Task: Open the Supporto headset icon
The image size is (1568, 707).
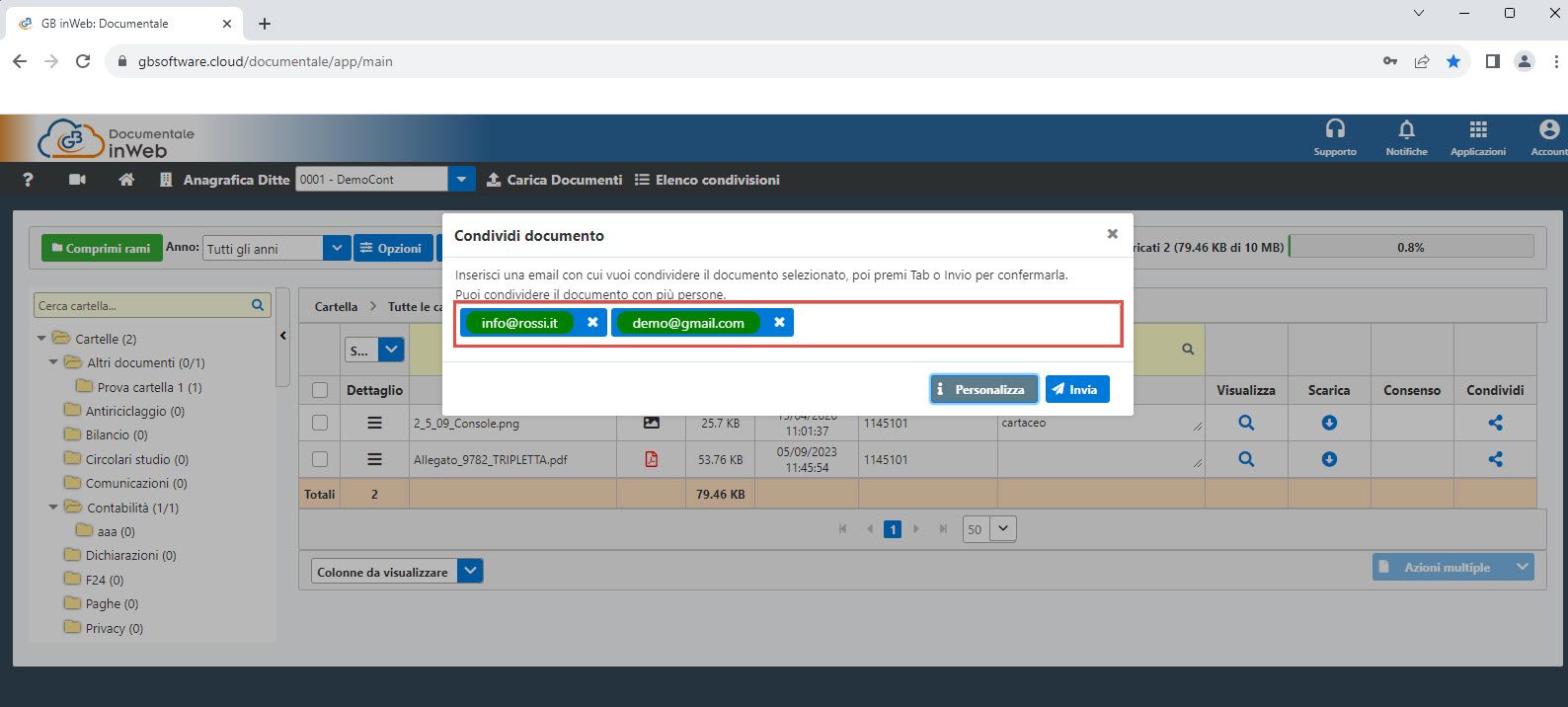Action: [1334, 129]
